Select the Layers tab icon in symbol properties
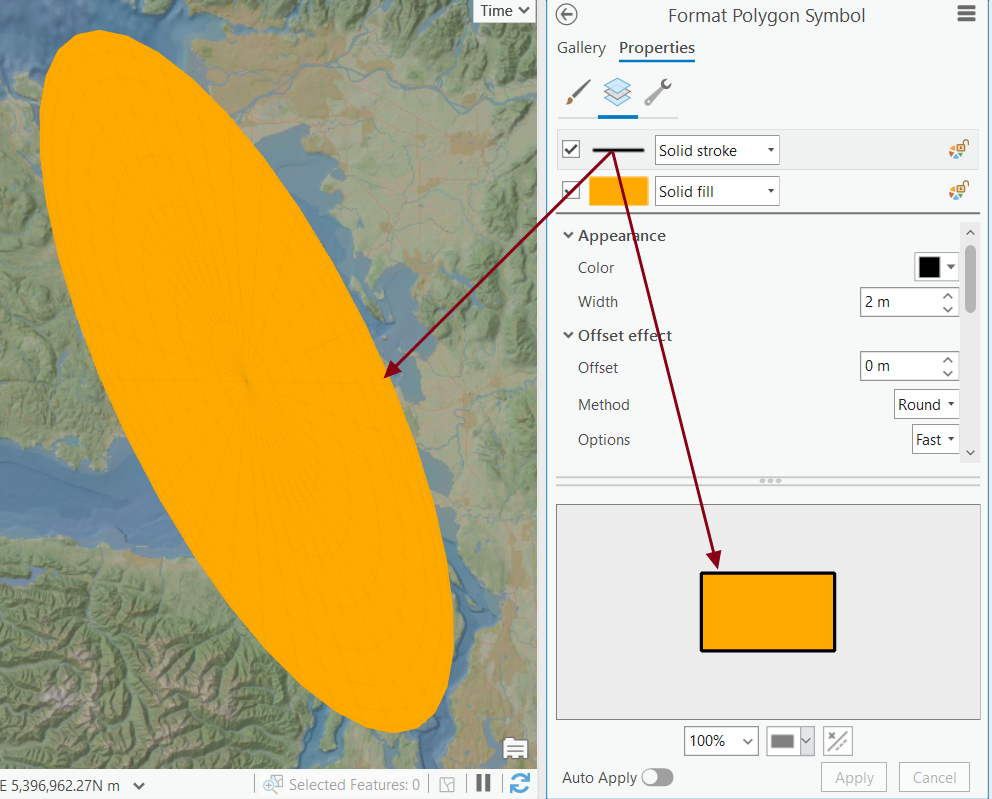 pos(617,92)
